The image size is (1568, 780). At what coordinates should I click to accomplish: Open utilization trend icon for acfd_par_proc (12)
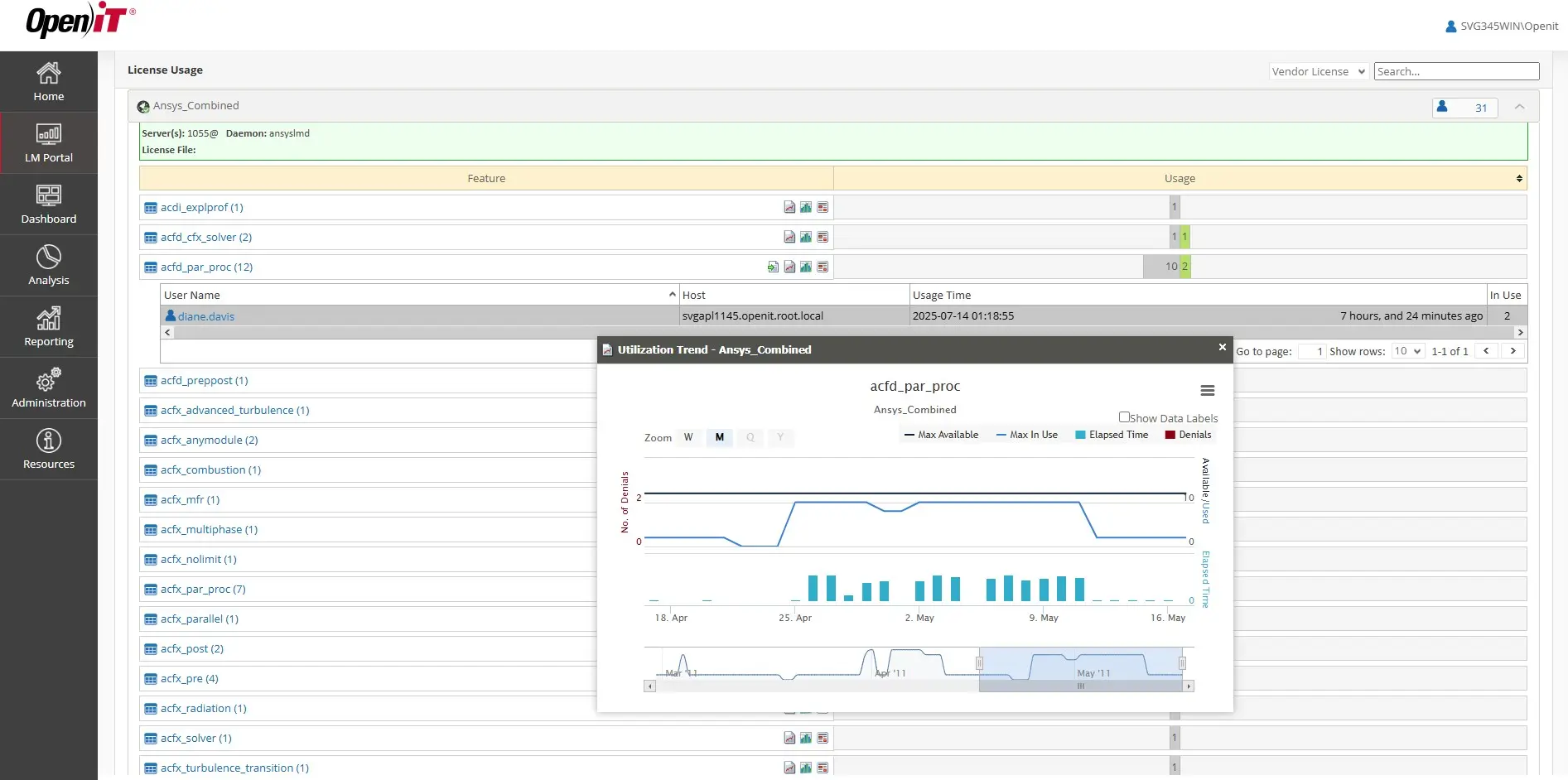pyautogui.click(x=789, y=267)
